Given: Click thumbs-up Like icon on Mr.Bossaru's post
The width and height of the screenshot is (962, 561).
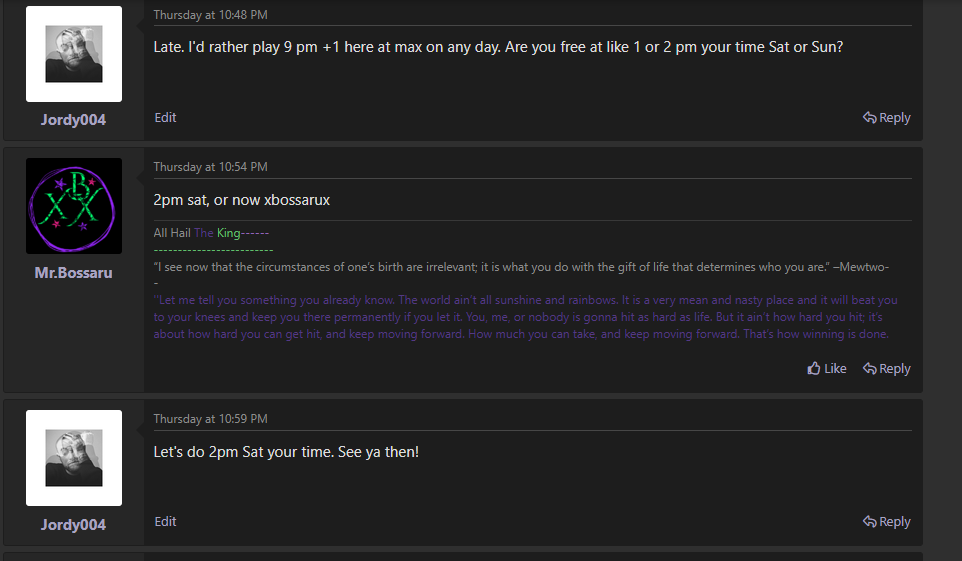Looking at the screenshot, I should point(814,369).
